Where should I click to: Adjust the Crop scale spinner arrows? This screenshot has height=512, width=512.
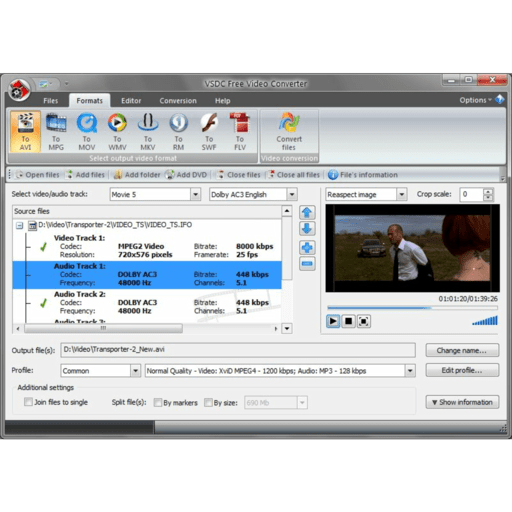click(x=488, y=194)
